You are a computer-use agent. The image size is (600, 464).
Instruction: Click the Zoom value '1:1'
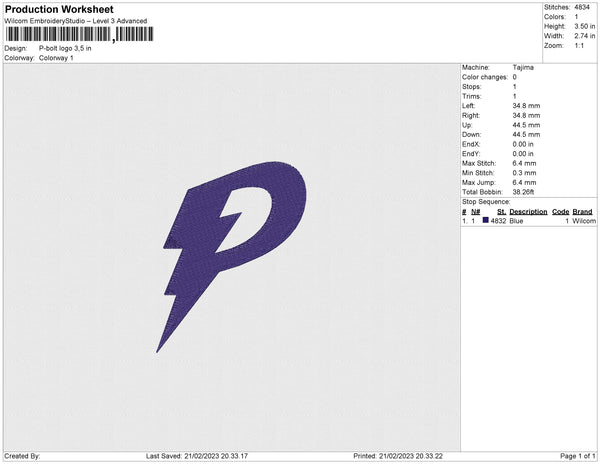tap(579, 46)
